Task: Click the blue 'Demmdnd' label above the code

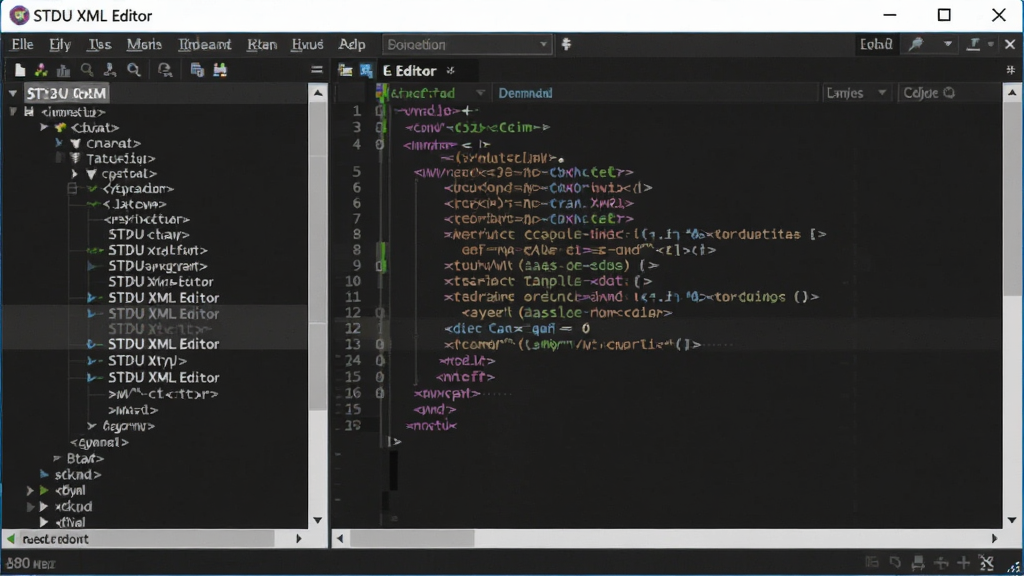Action: [525, 93]
